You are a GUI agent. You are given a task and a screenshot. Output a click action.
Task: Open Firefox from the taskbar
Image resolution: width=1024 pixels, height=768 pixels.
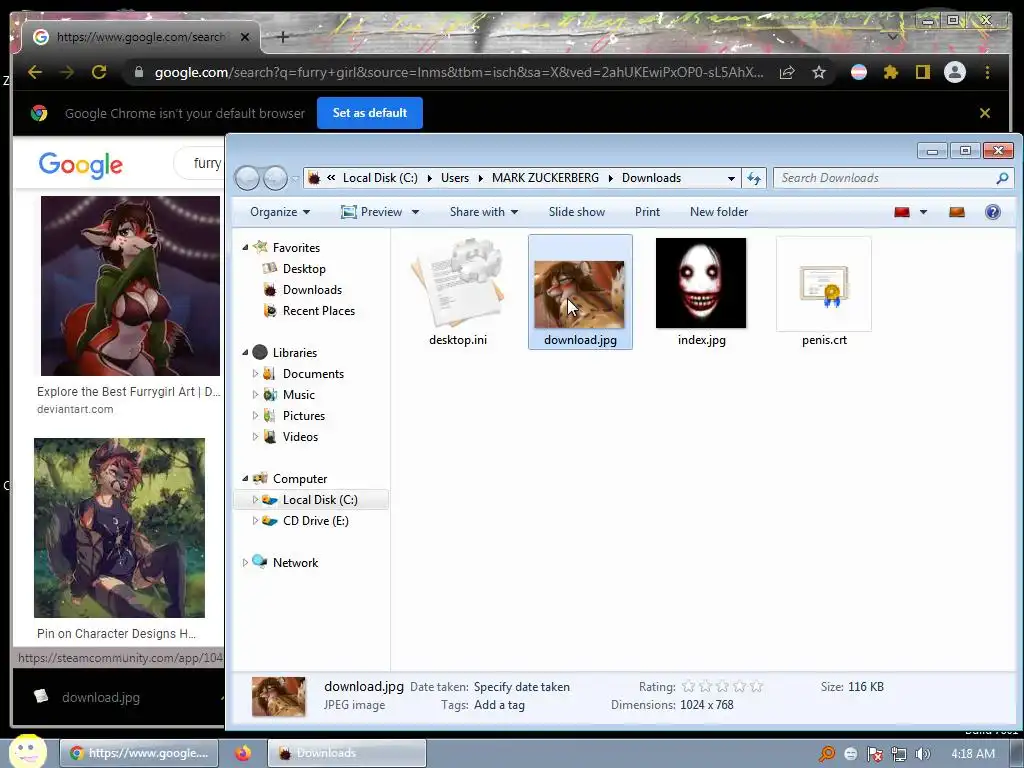pos(244,753)
